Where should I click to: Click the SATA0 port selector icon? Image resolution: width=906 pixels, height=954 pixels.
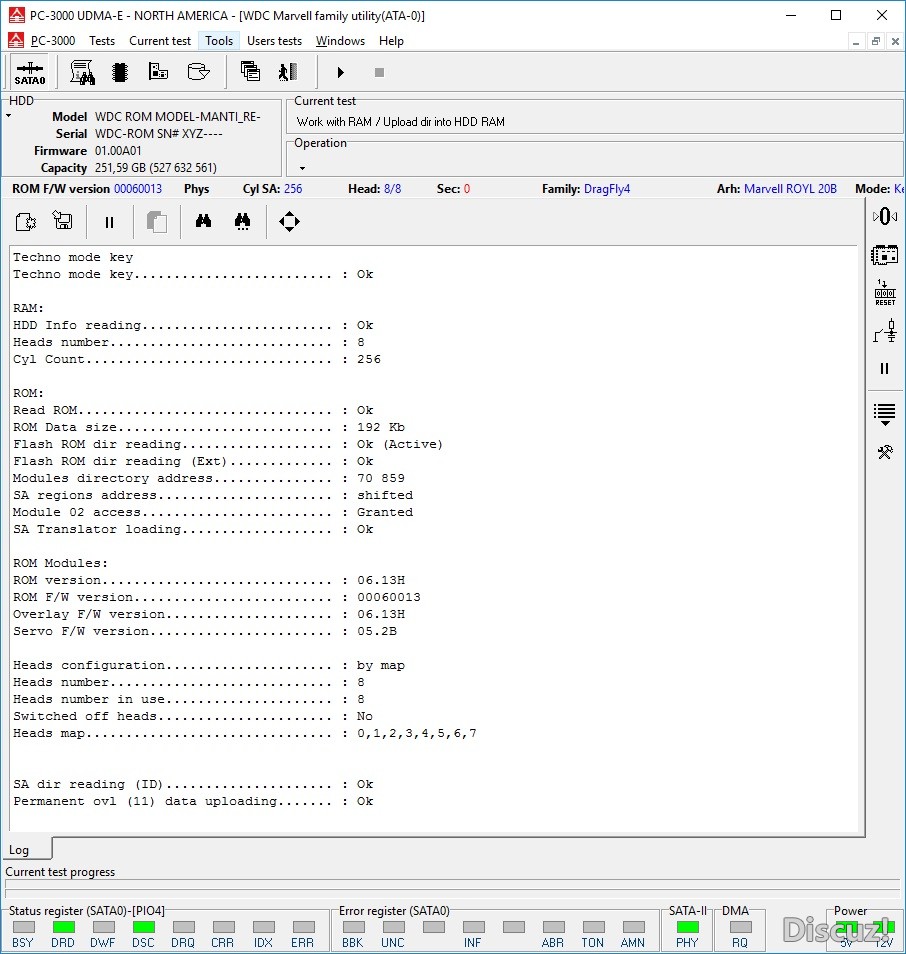[29, 73]
